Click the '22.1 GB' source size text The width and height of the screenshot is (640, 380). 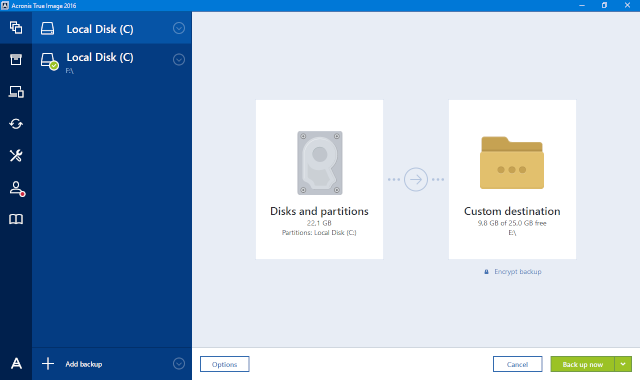pos(319,223)
